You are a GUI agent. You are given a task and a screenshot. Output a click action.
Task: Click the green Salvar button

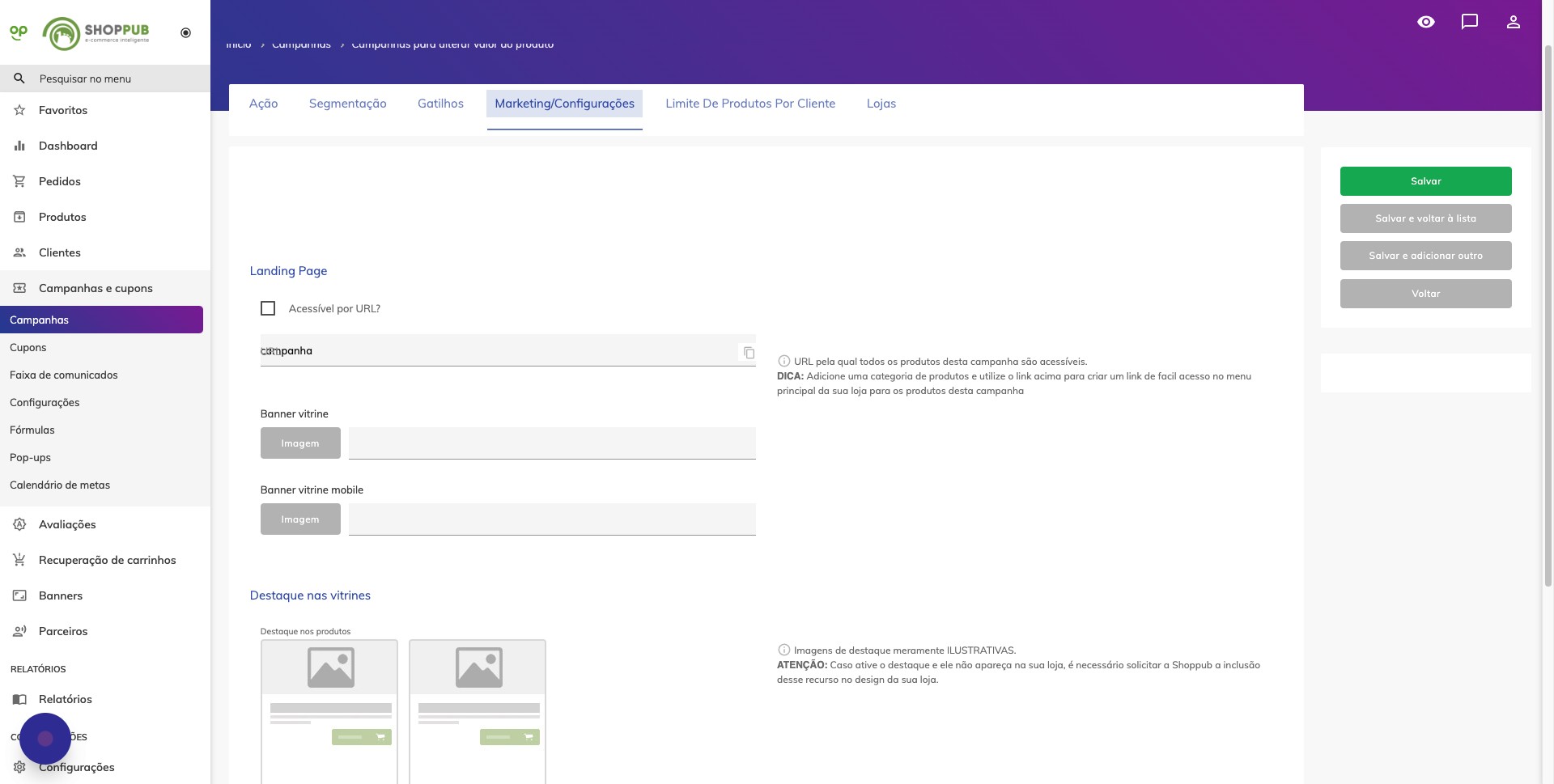click(x=1426, y=181)
